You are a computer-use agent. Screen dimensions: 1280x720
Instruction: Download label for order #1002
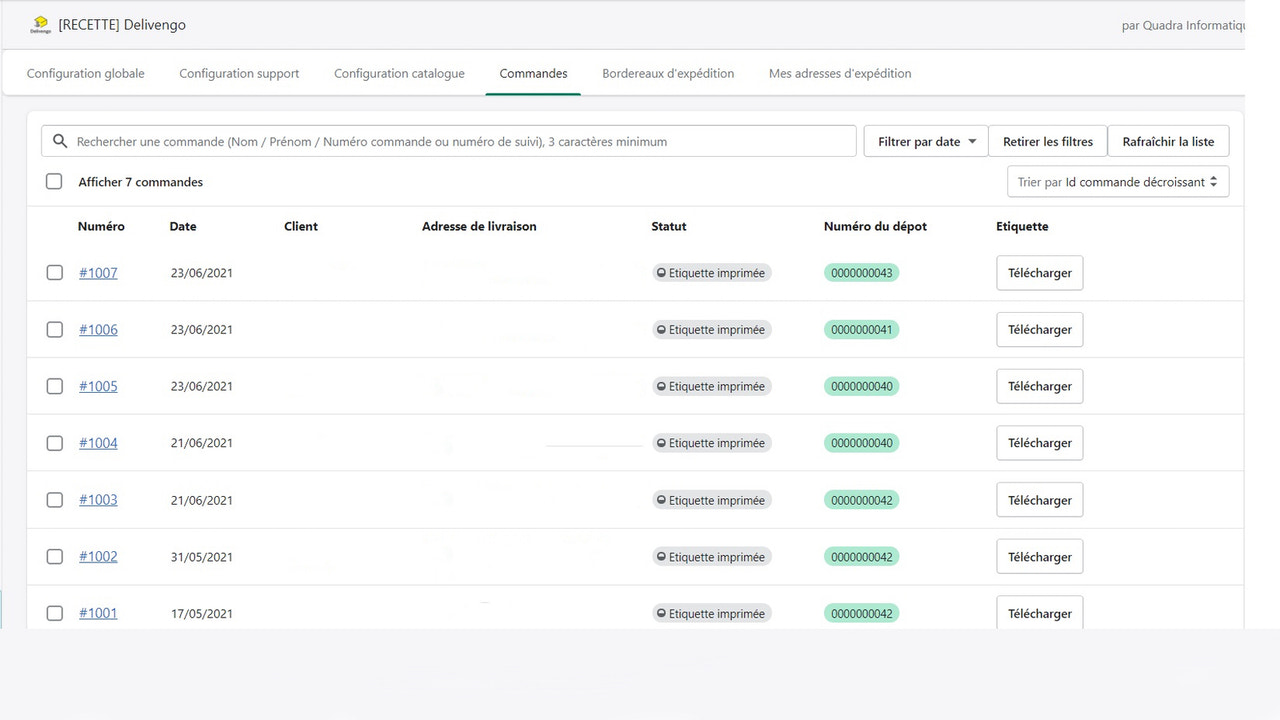click(x=1040, y=557)
